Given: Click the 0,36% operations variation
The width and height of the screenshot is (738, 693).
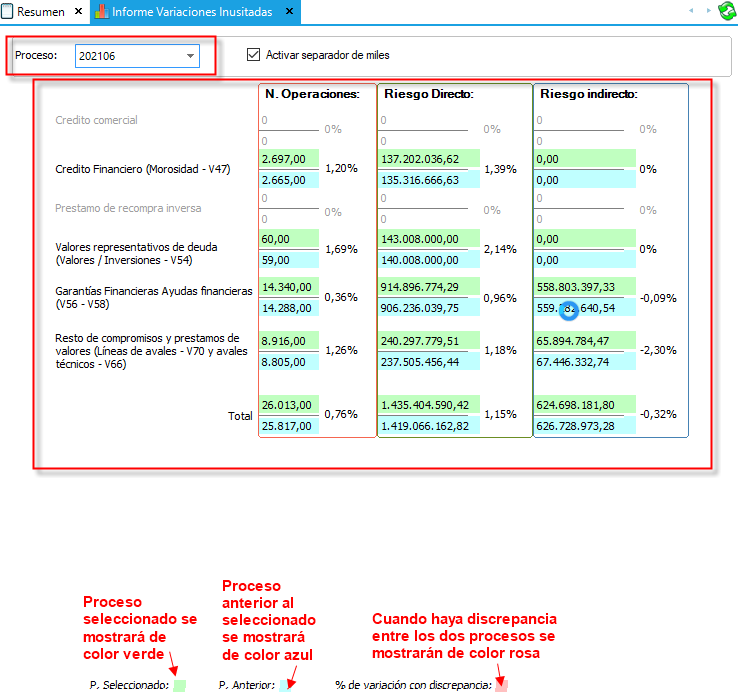Looking at the screenshot, I should 341,297.
